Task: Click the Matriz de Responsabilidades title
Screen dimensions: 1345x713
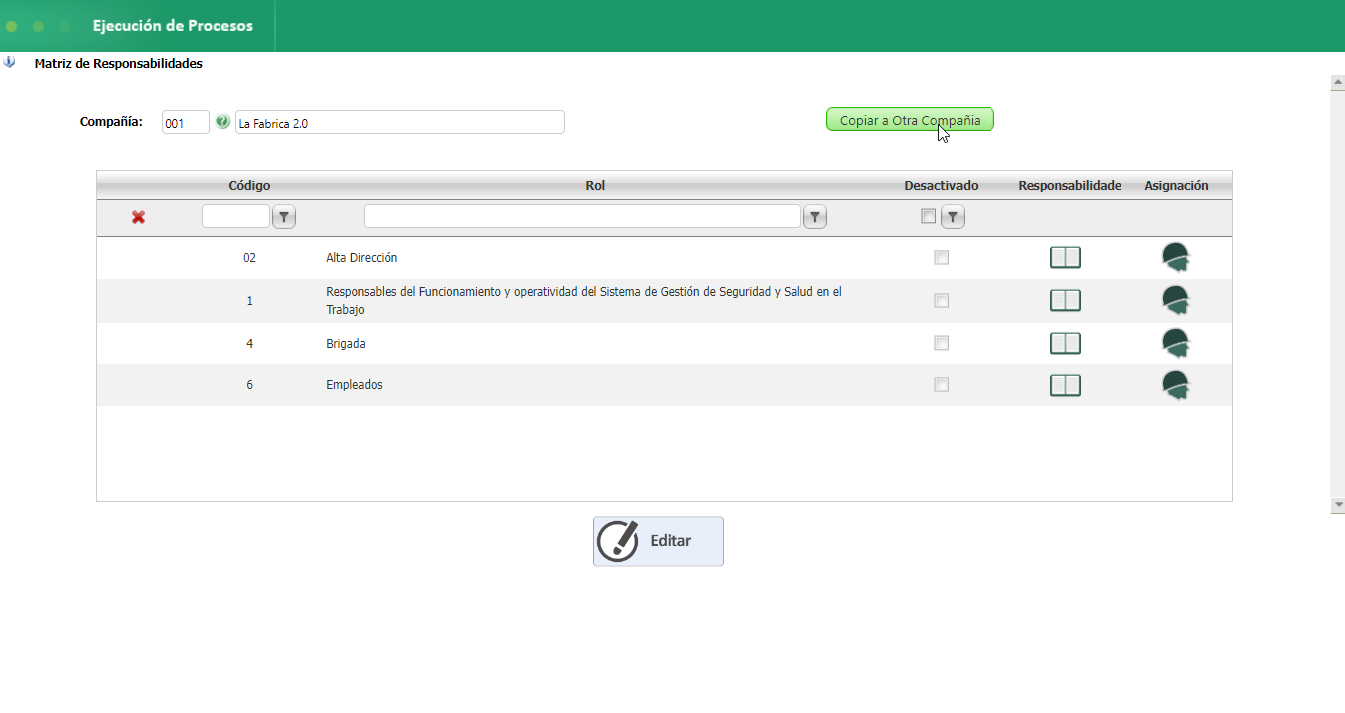Action: point(118,63)
